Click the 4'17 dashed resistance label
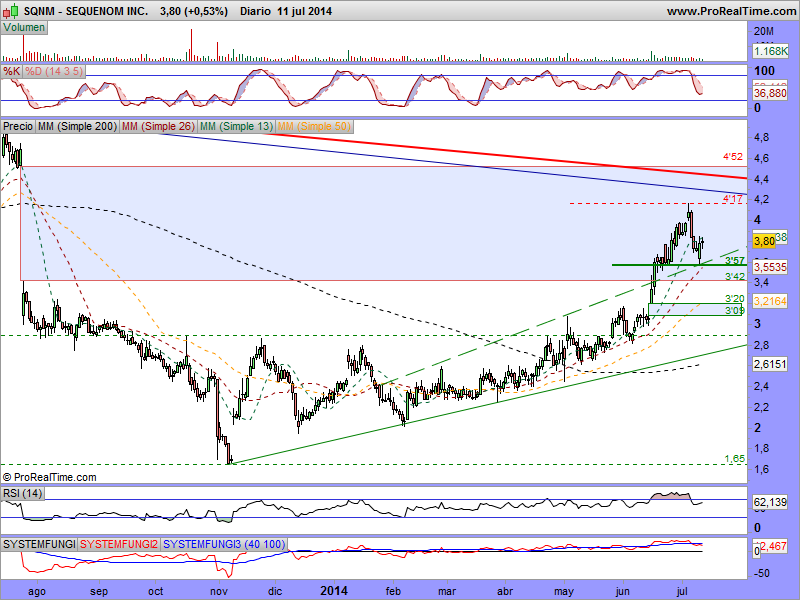The width and height of the screenshot is (800, 600). point(733,198)
